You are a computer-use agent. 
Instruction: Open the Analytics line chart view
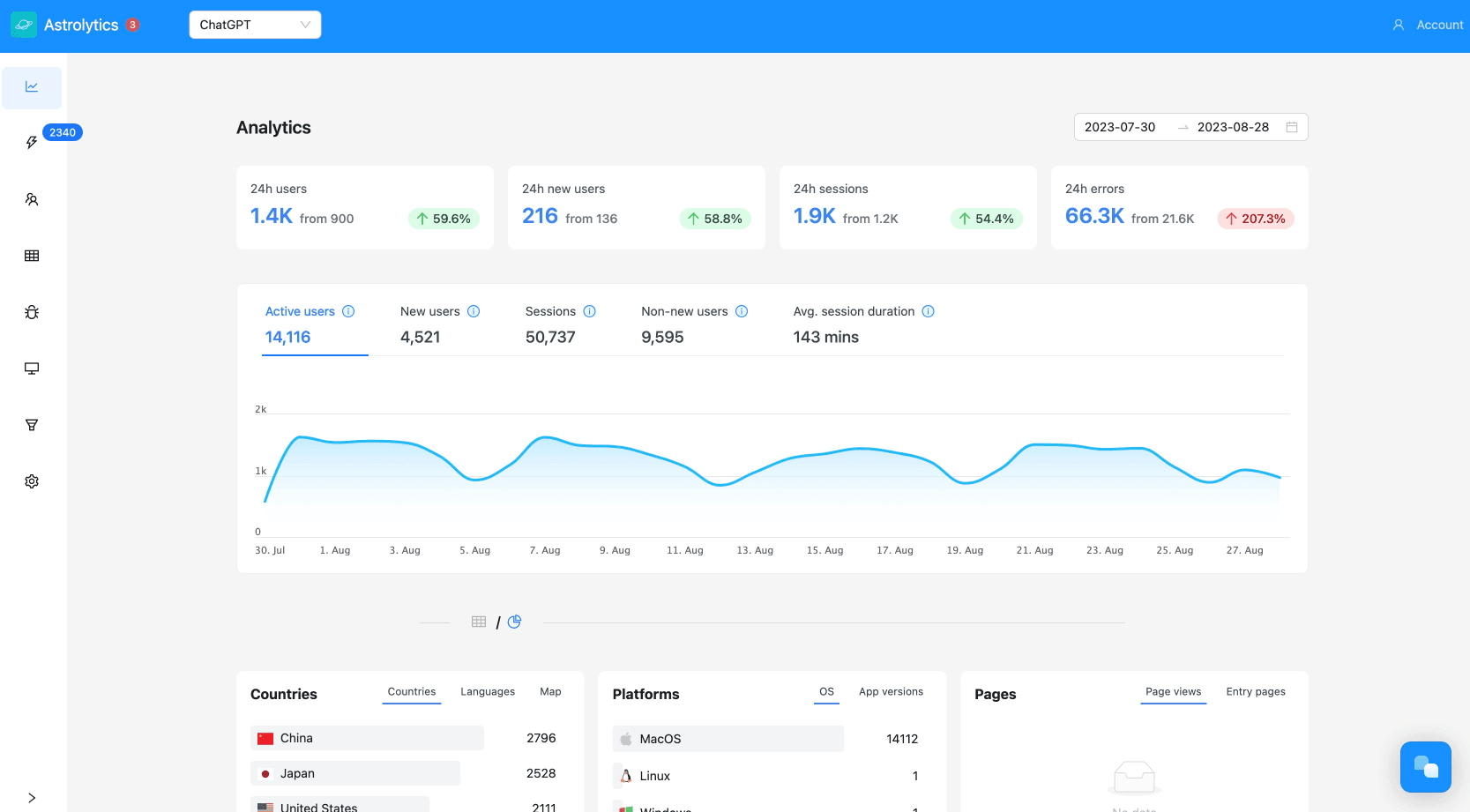point(32,87)
